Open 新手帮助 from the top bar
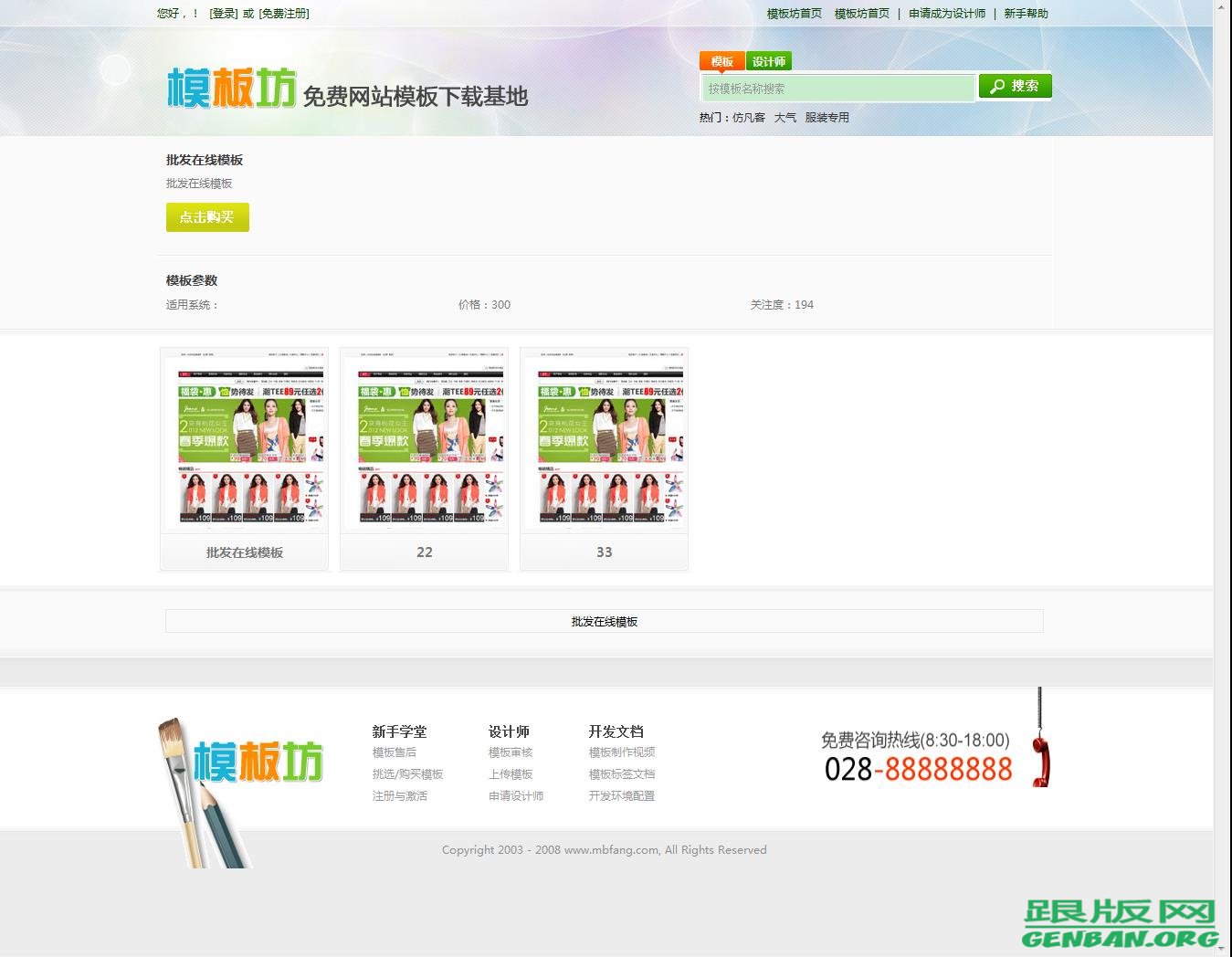 pos(1025,13)
